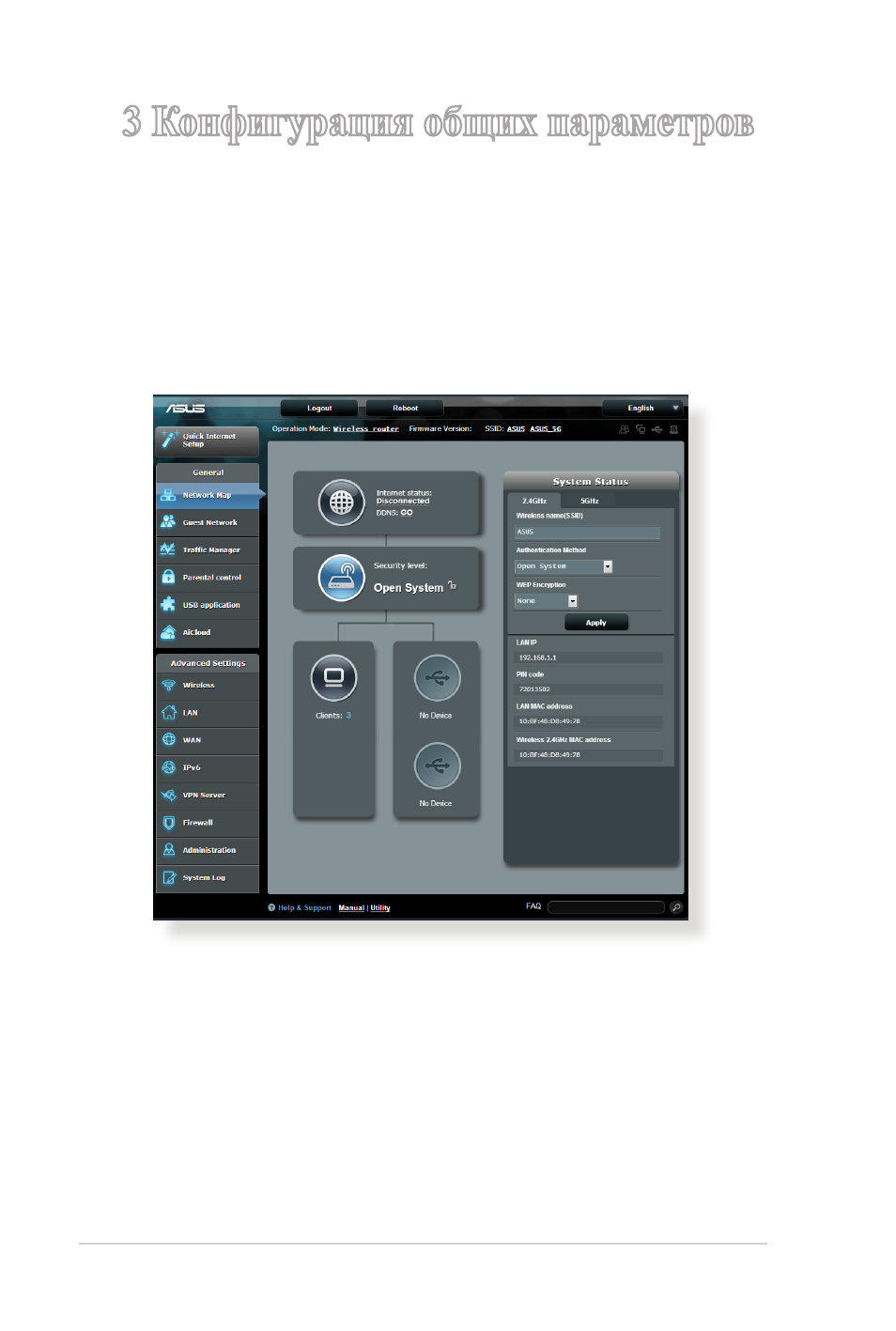Image resolution: width=896 pixels, height=1331 pixels.
Task: Open the Administration menu item
Action: 208,850
